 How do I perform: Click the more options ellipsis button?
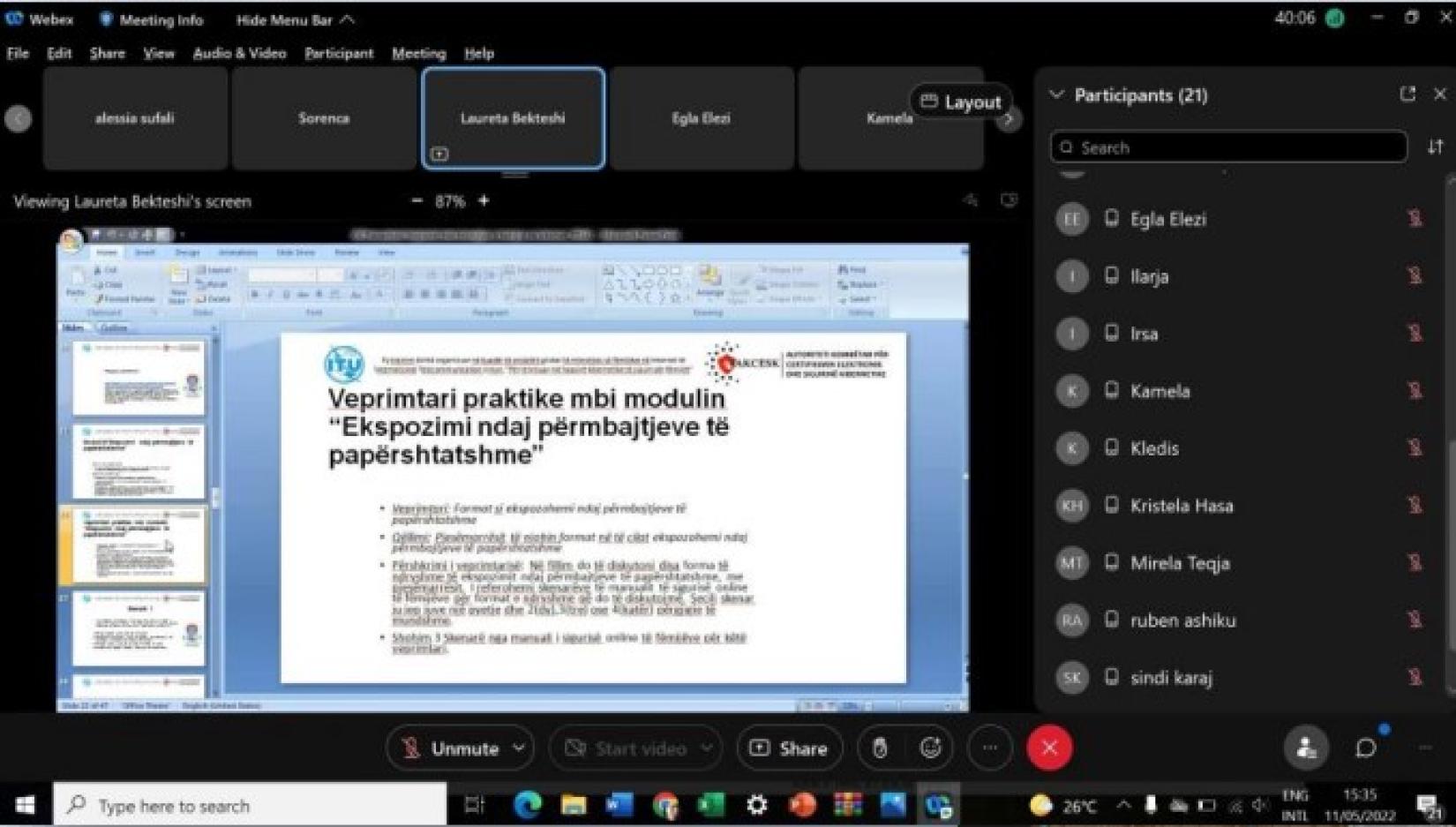[990, 748]
